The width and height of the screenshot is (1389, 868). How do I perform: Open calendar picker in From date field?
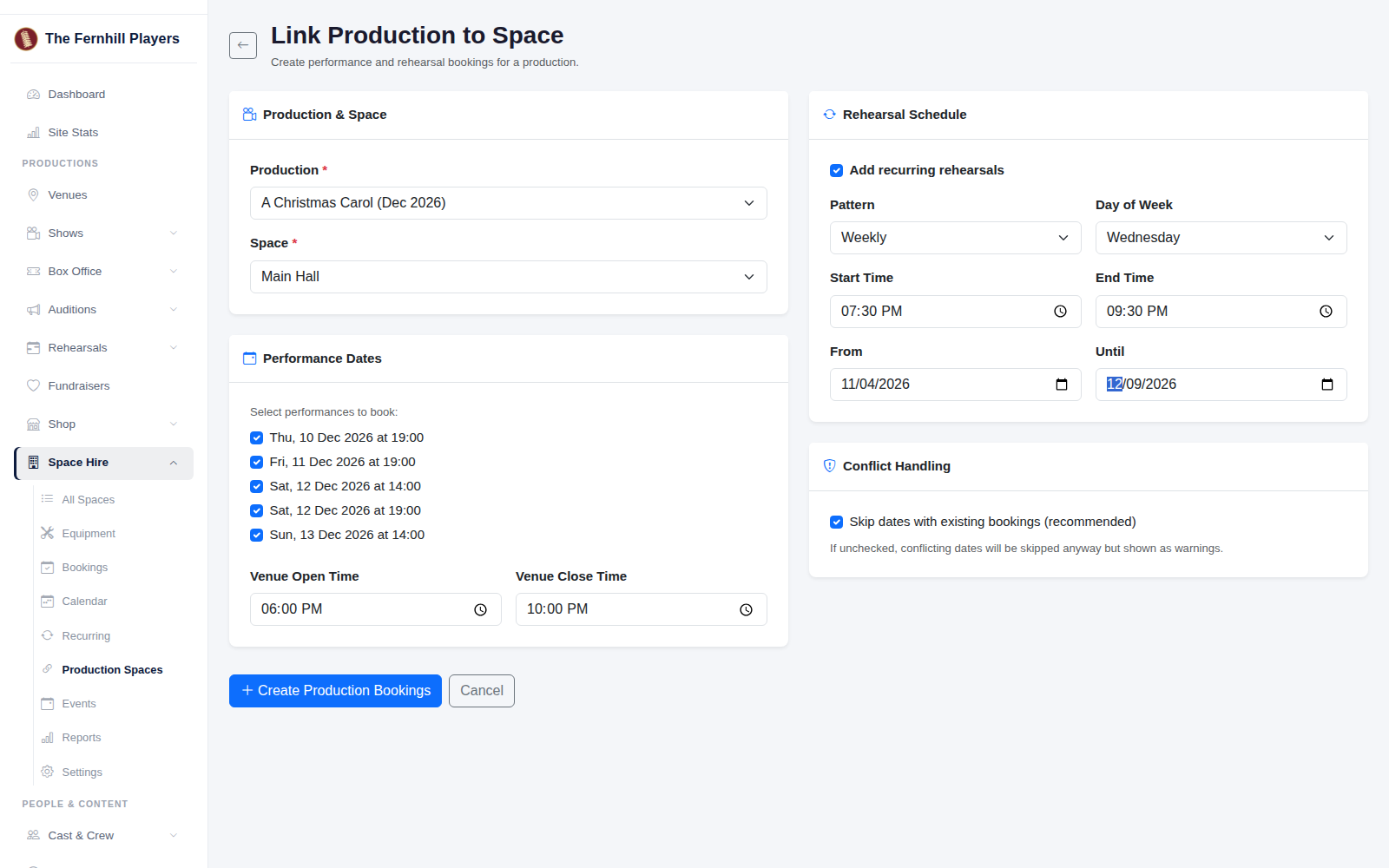pos(1061,385)
